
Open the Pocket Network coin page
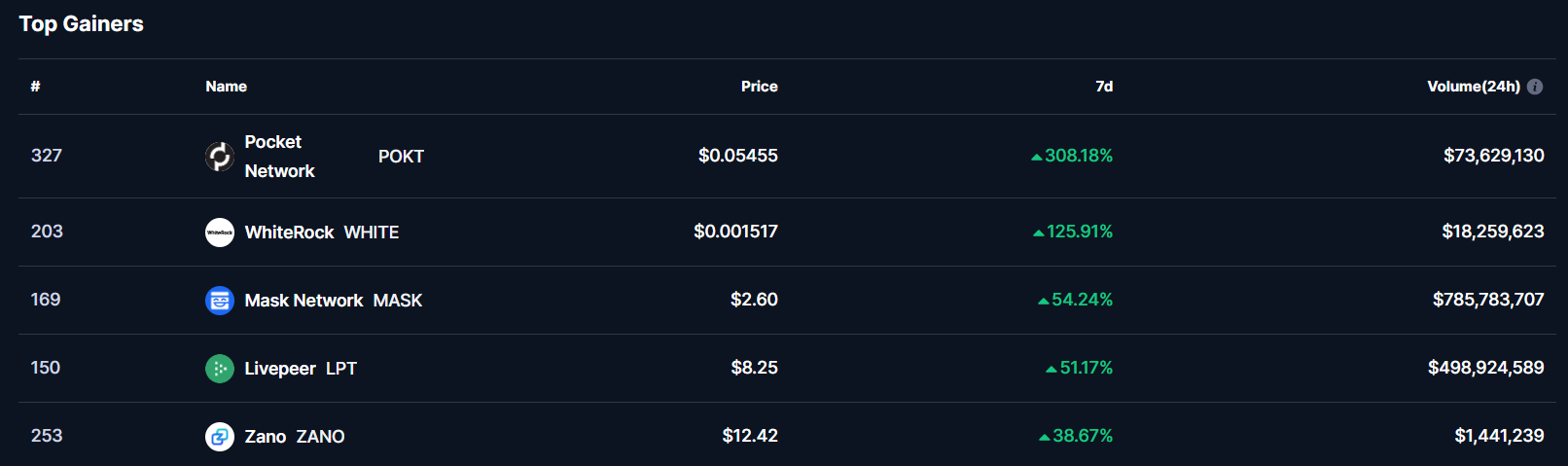click(315, 156)
